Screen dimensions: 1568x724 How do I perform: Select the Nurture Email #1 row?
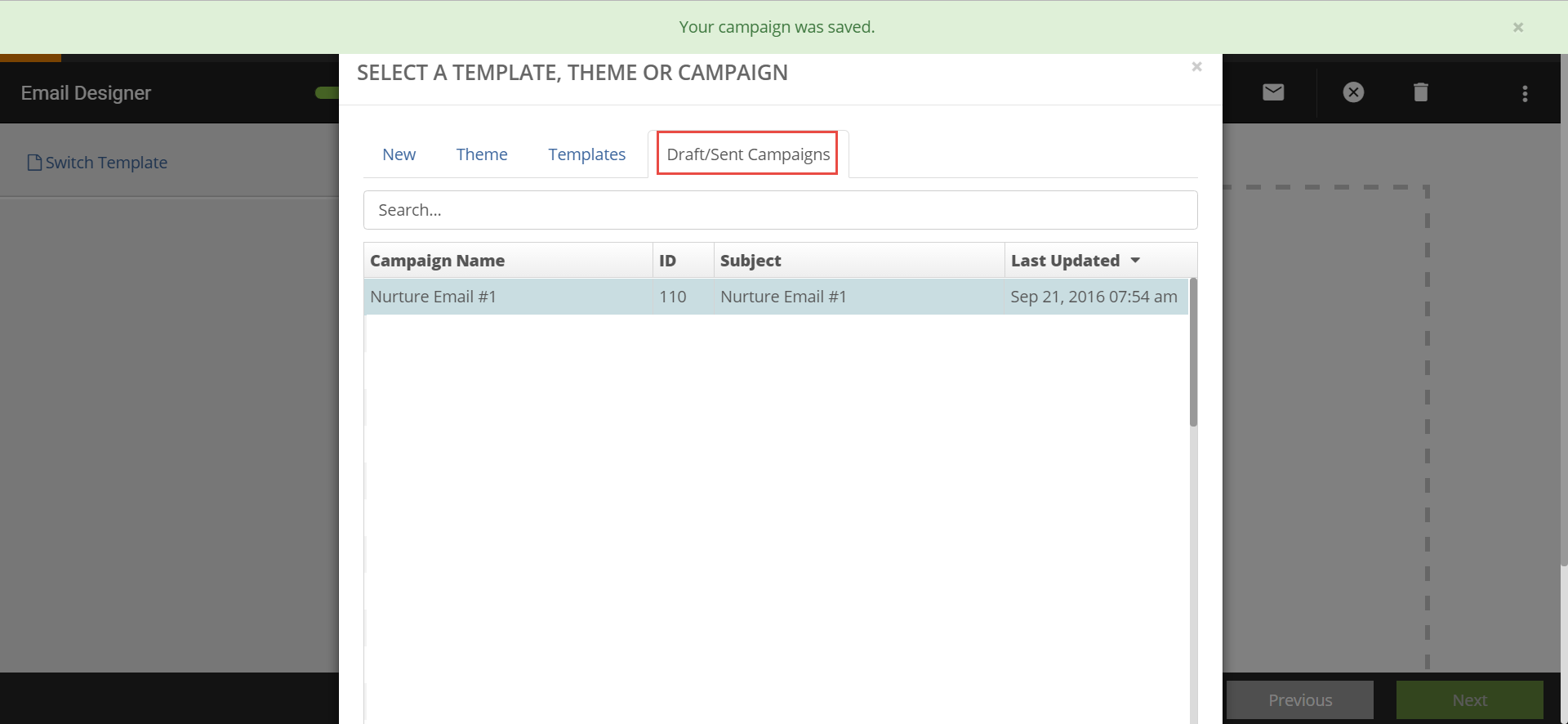pyautogui.click(x=776, y=297)
